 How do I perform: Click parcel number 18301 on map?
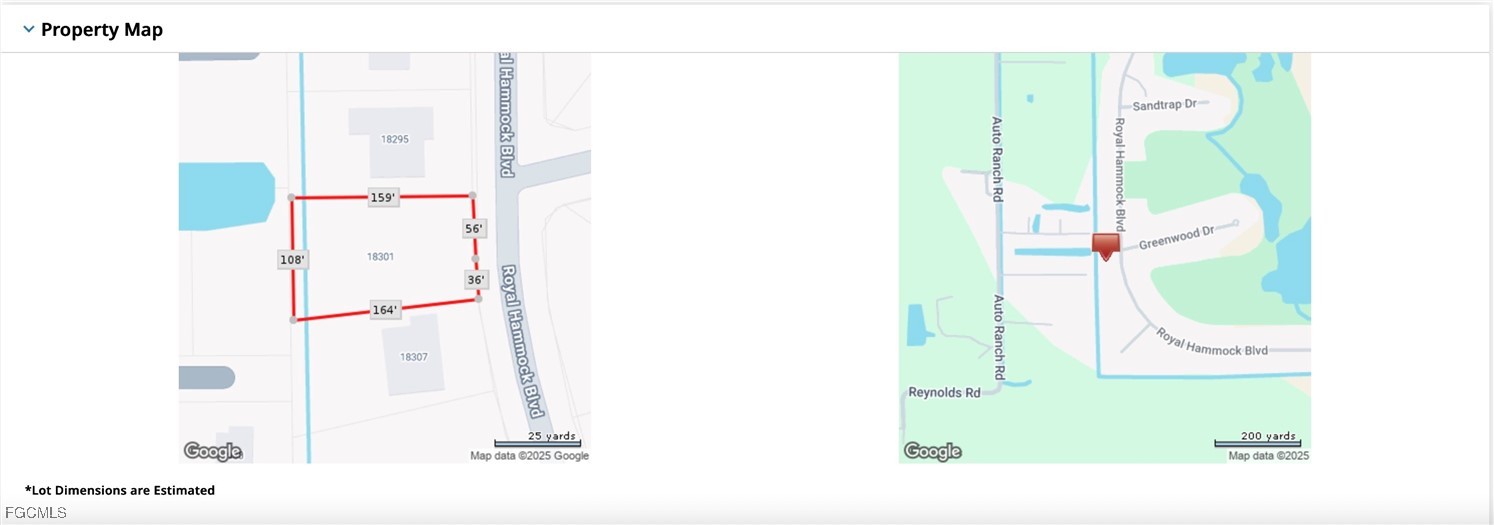380,257
